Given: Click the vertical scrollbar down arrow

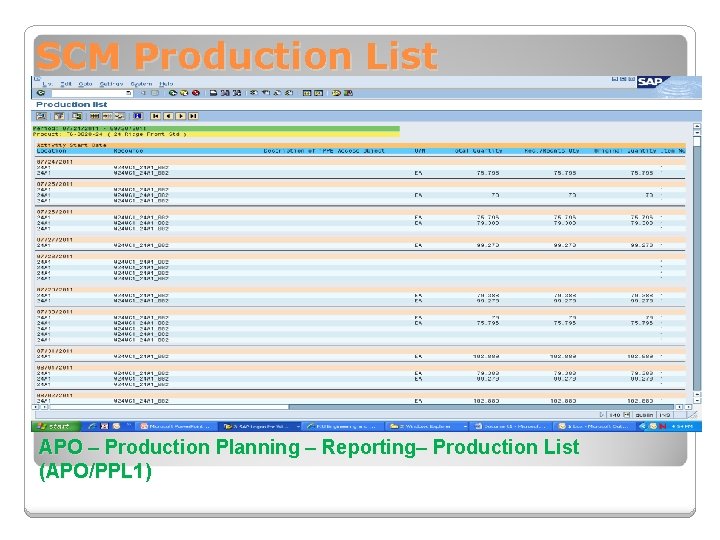Looking at the screenshot, I should pos(697,400).
